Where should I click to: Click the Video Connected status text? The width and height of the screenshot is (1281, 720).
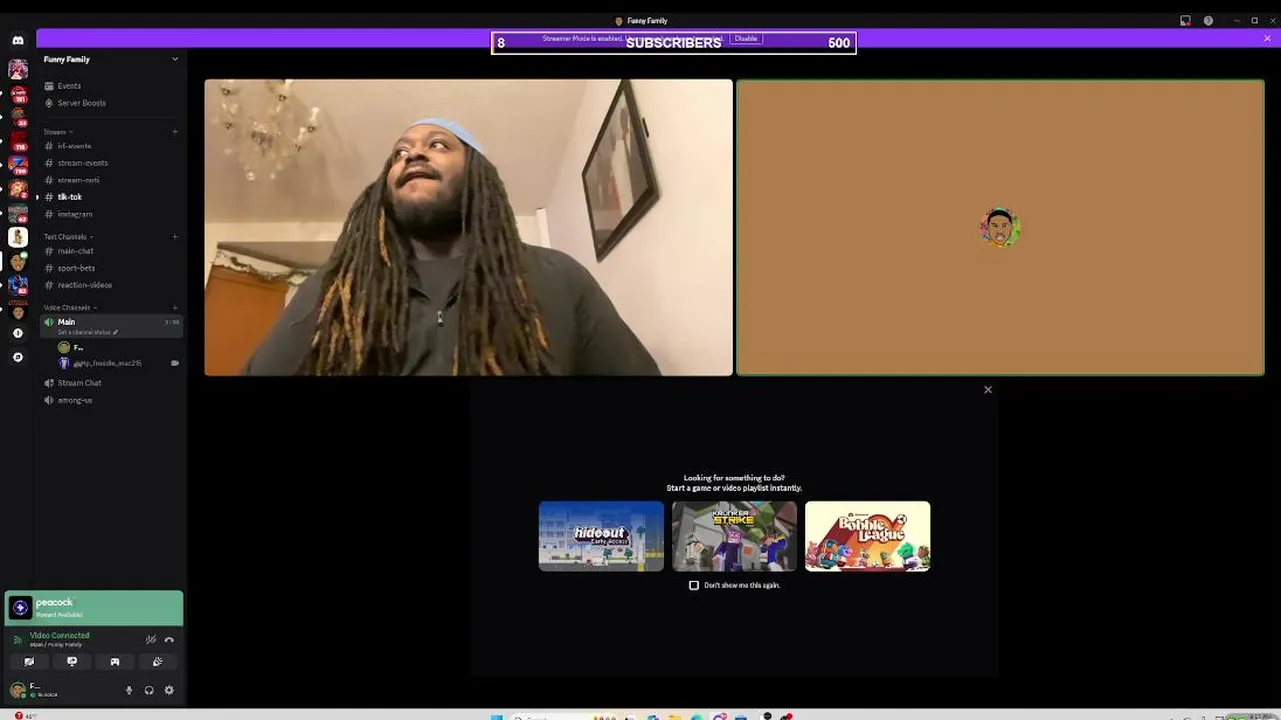59,635
